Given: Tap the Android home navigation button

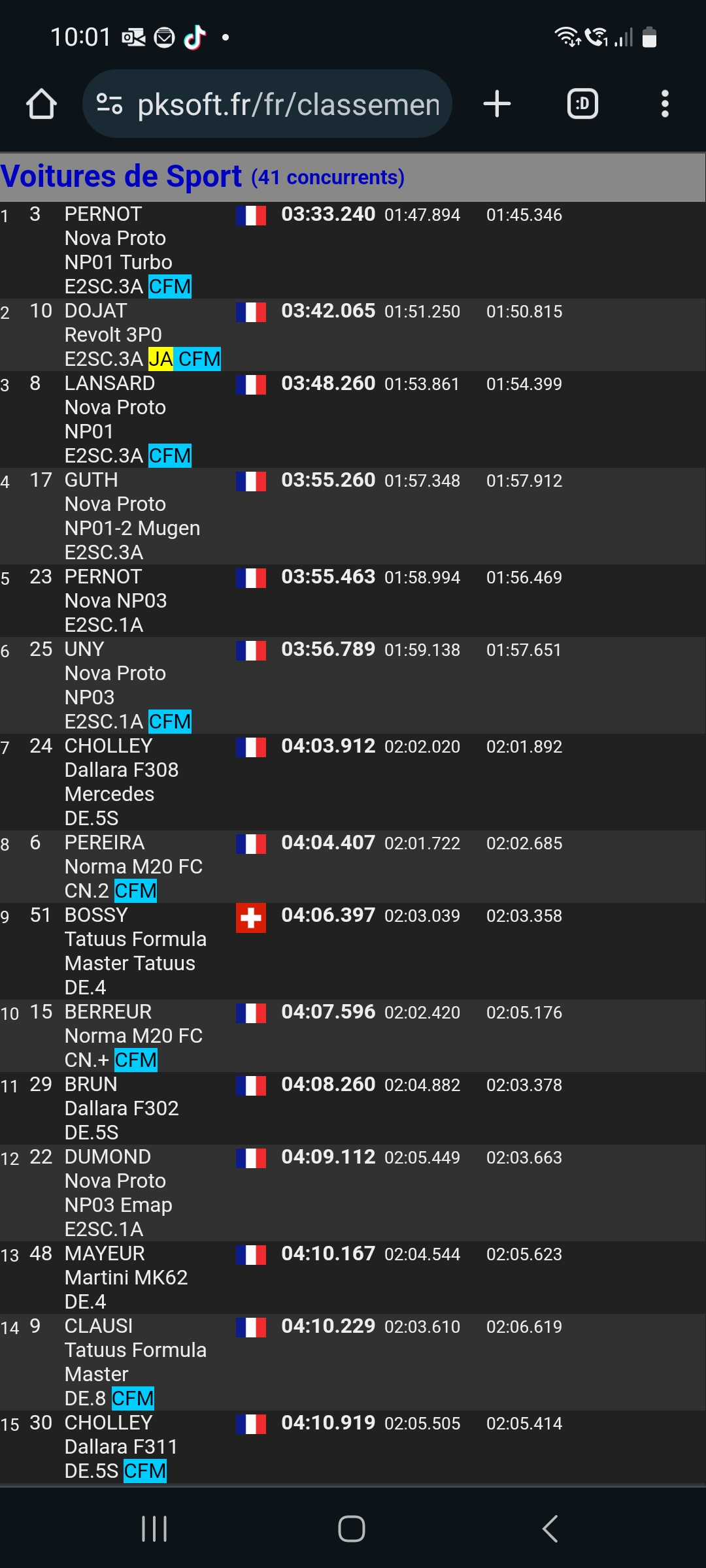Looking at the screenshot, I should pos(352,1529).
